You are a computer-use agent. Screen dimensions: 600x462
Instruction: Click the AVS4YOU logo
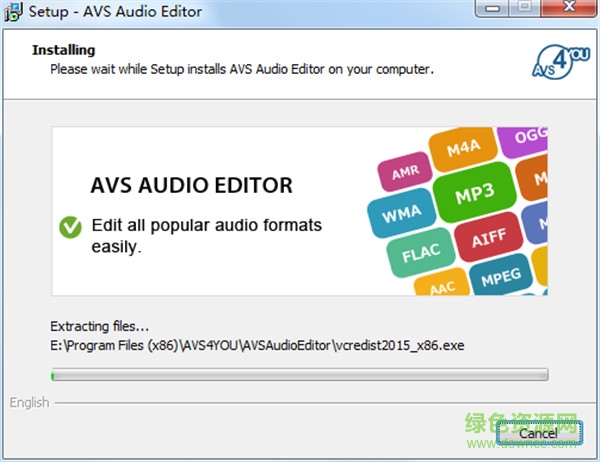click(x=561, y=62)
